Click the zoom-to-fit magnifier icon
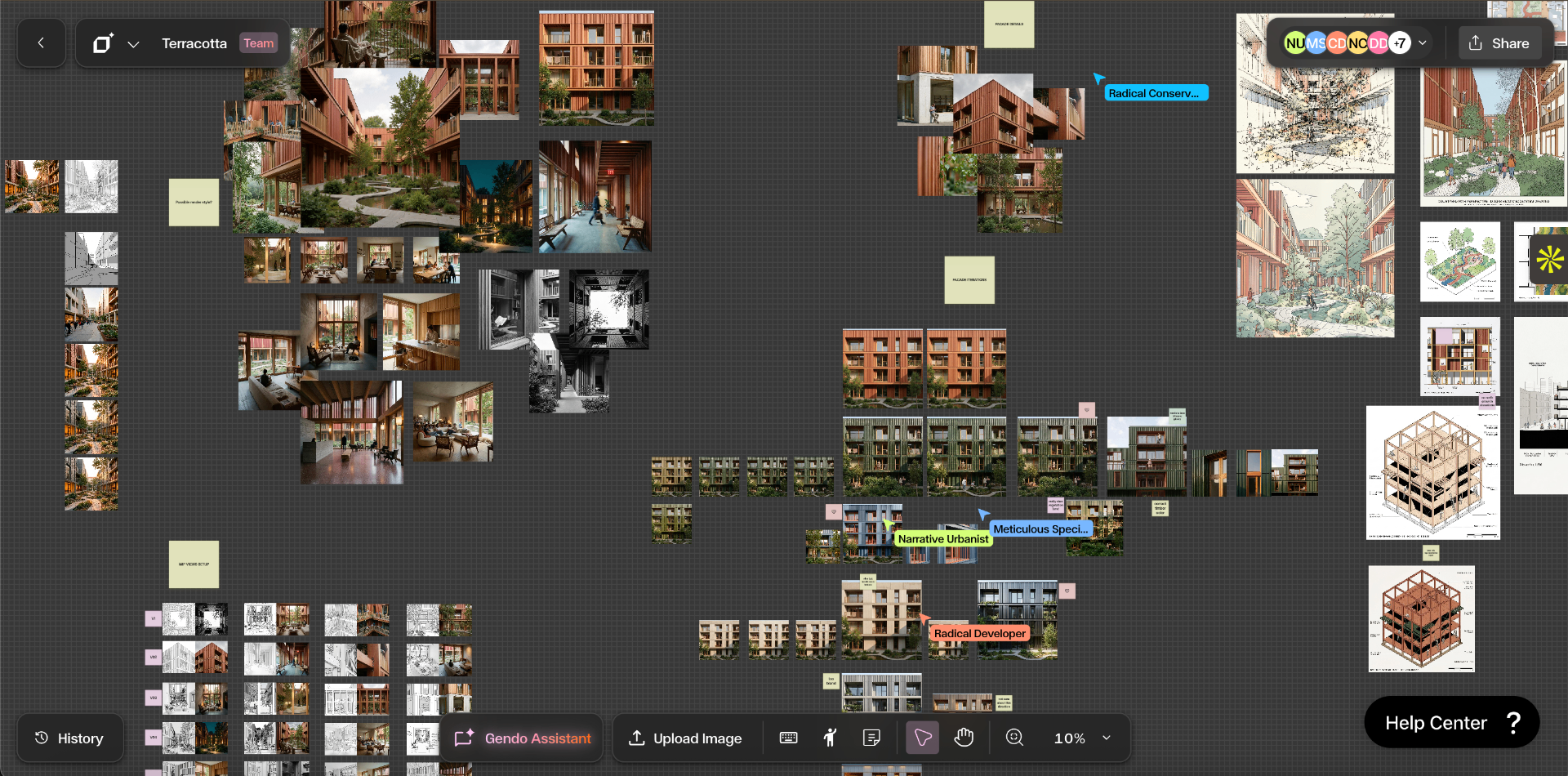1568x776 pixels. (1014, 738)
